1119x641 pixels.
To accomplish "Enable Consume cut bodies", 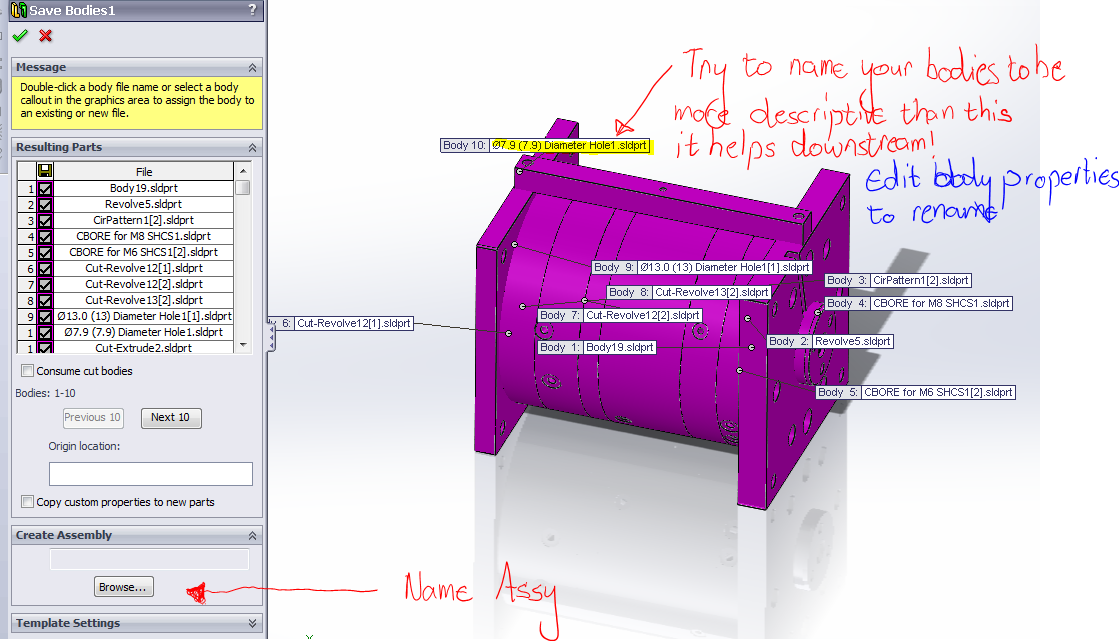I will click(28, 370).
